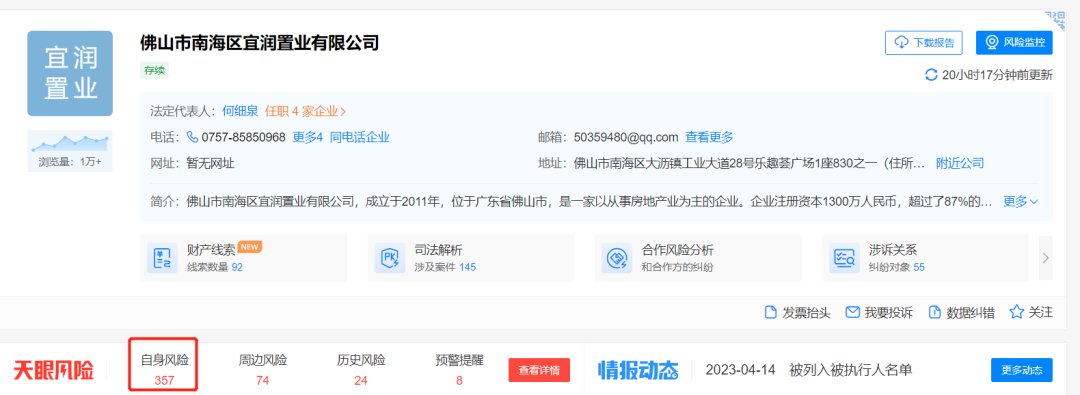Open 司法解析 card title

pos(438,250)
